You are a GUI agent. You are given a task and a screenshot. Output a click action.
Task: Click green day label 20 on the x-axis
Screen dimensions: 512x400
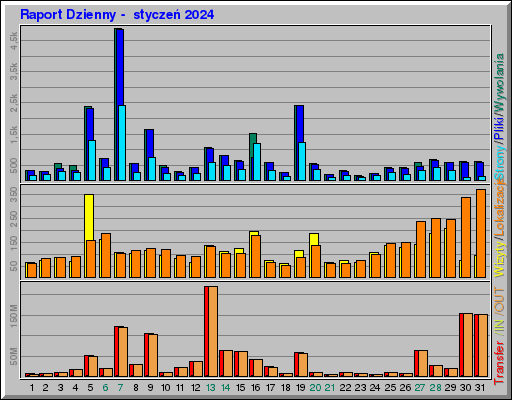tap(315, 388)
